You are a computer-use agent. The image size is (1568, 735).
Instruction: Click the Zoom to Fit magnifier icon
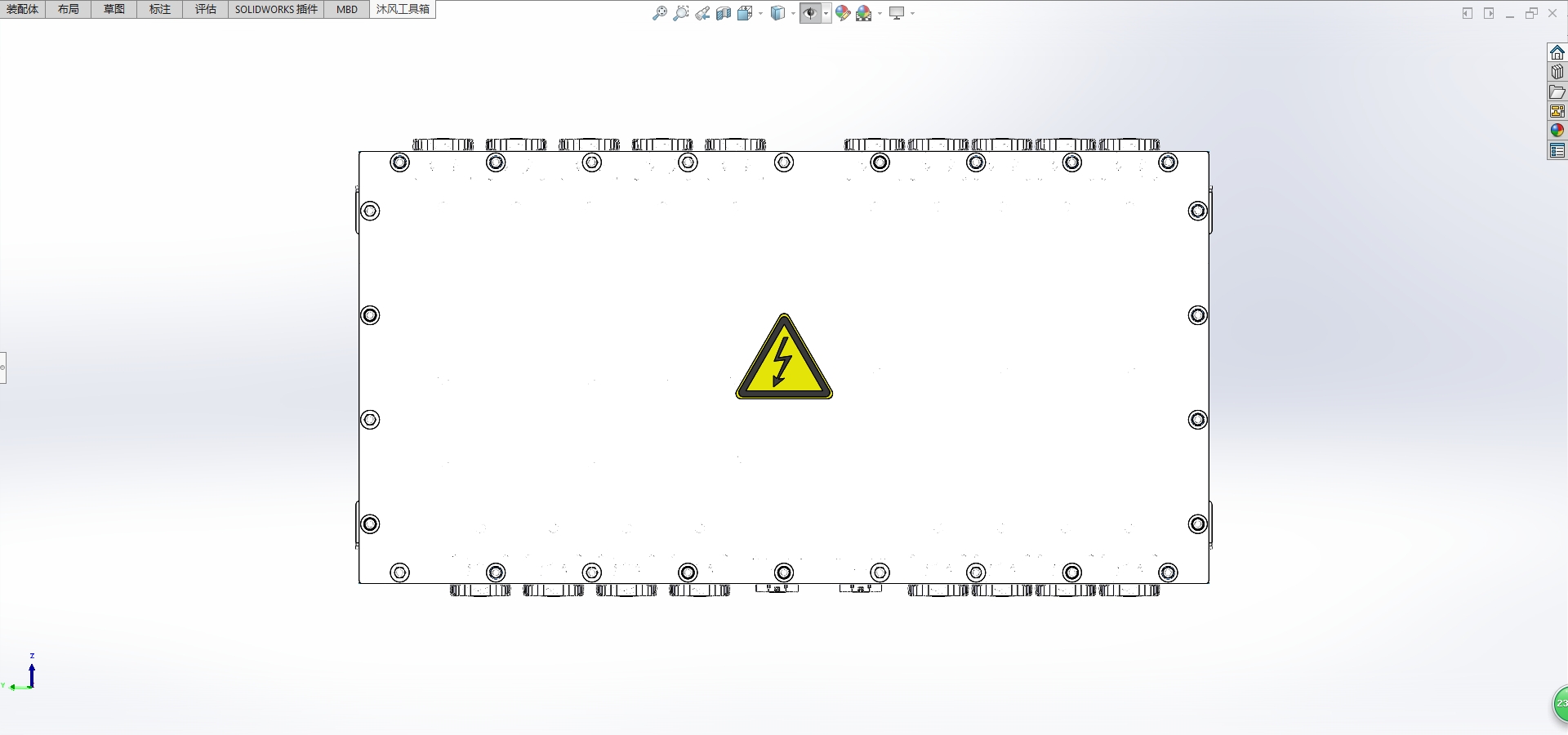coord(660,13)
